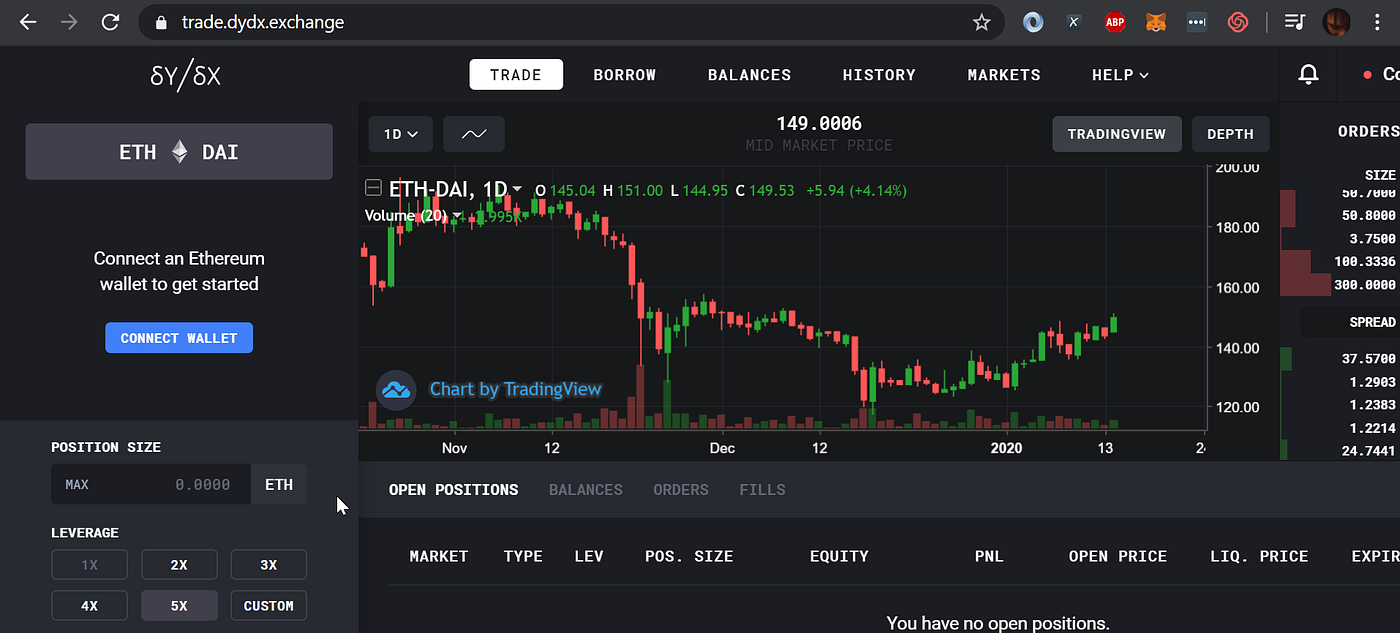1400x633 pixels.
Task: Select 3X leverage
Action: pos(268,565)
